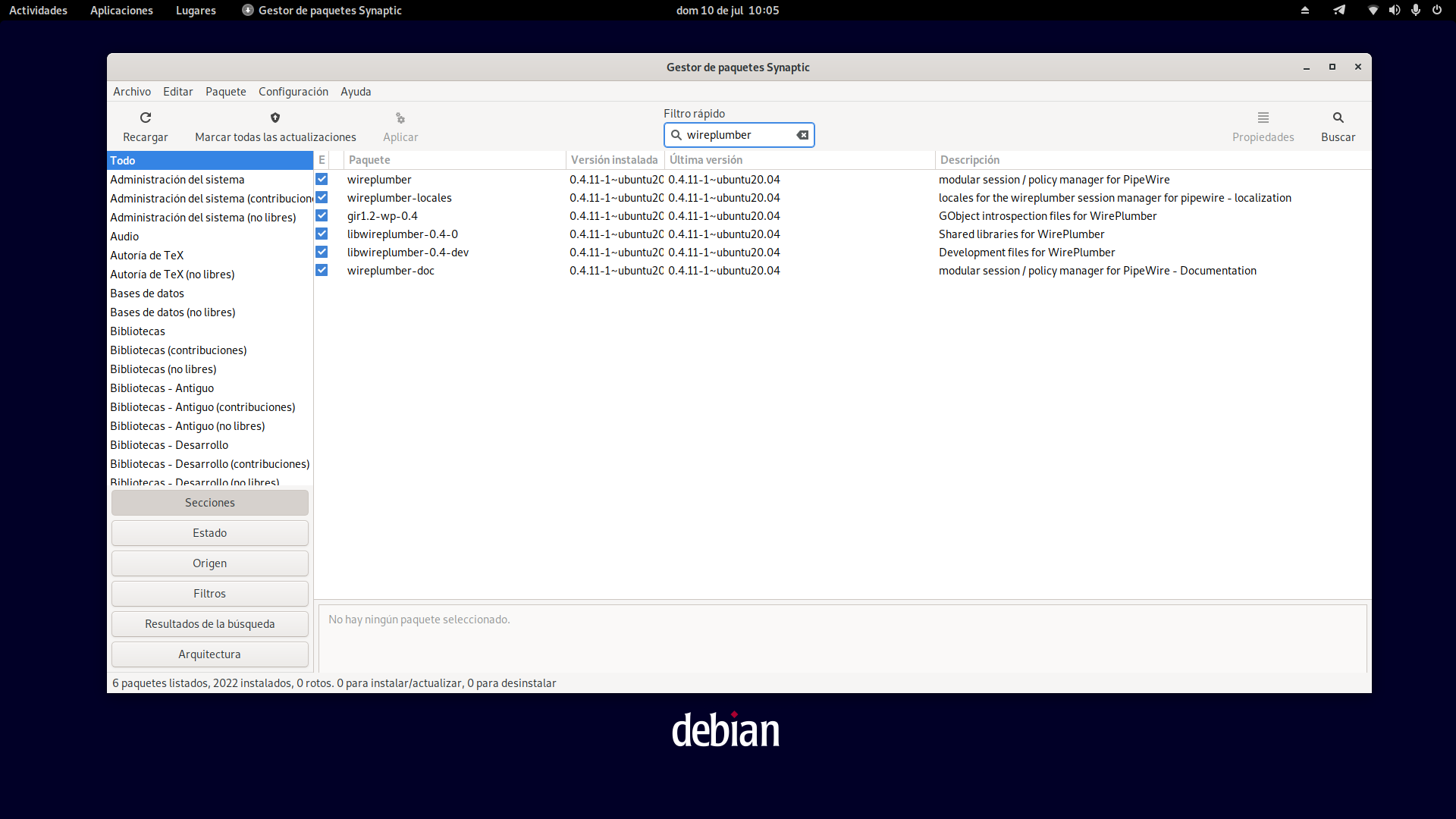Image resolution: width=1456 pixels, height=819 pixels.
Task: Sort by the Descripción column header
Action: (969, 160)
